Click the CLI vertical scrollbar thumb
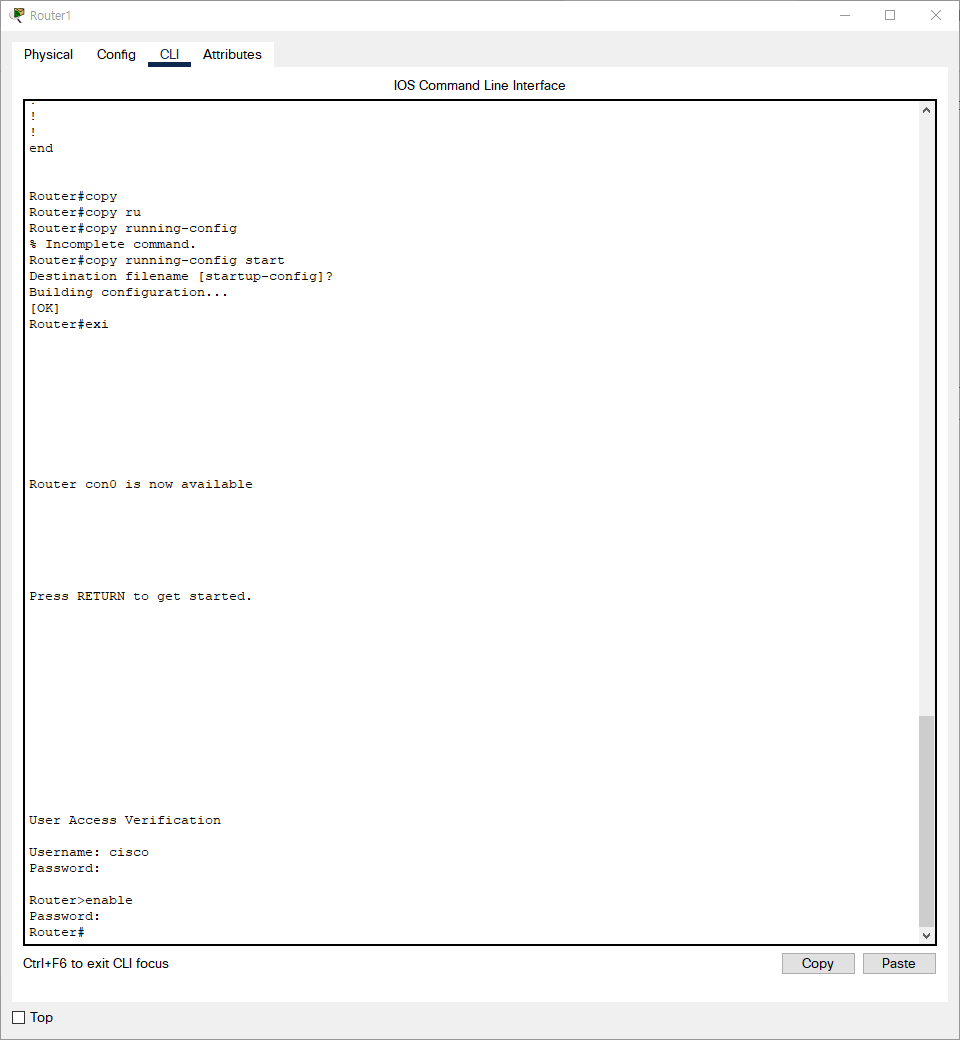 tap(926, 820)
